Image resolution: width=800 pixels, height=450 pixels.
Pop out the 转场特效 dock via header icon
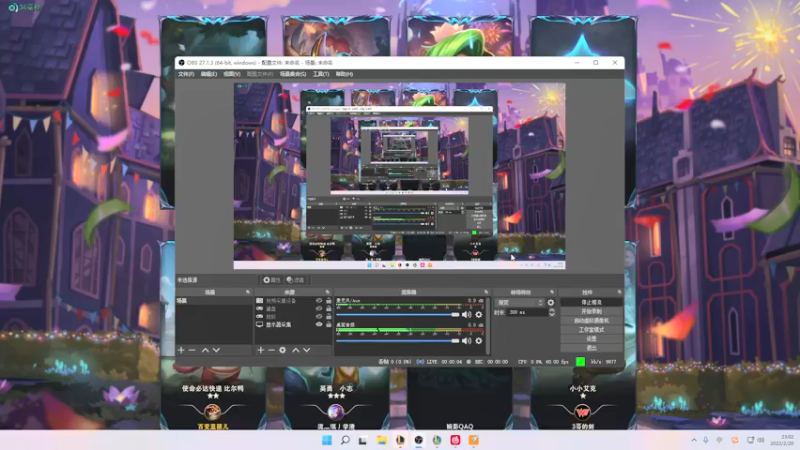pos(552,292)
